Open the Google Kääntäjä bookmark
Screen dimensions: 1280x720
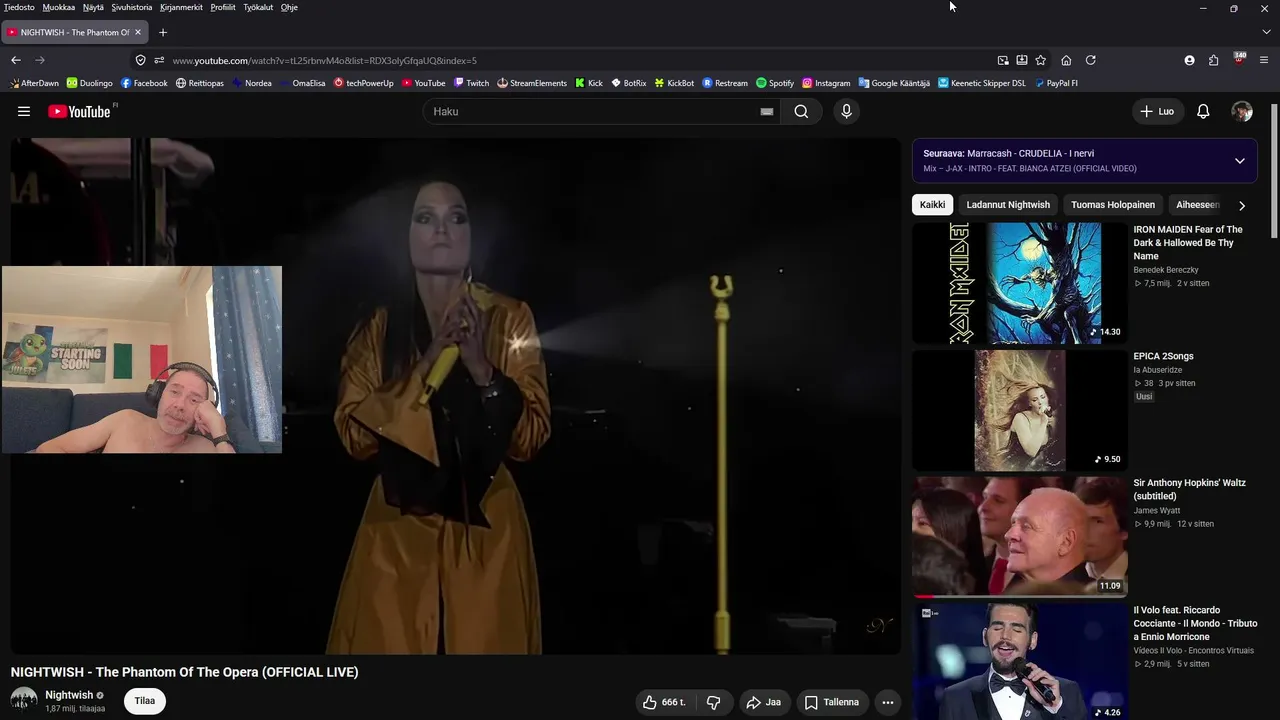(x=894, y=83)
